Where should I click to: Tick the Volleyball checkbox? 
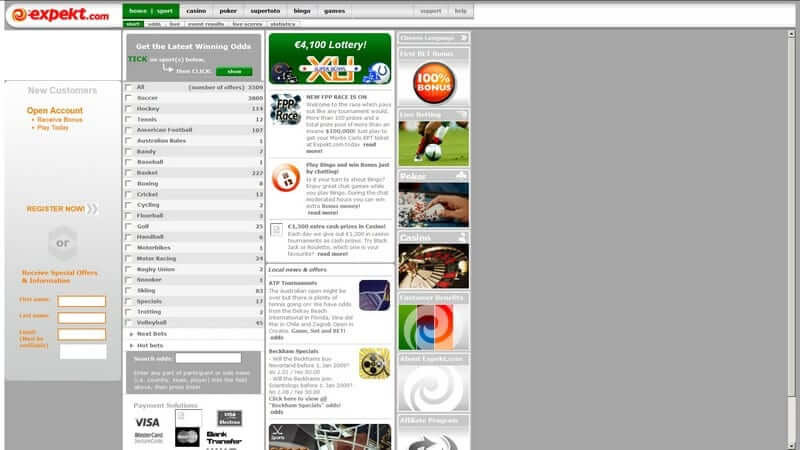129,323
